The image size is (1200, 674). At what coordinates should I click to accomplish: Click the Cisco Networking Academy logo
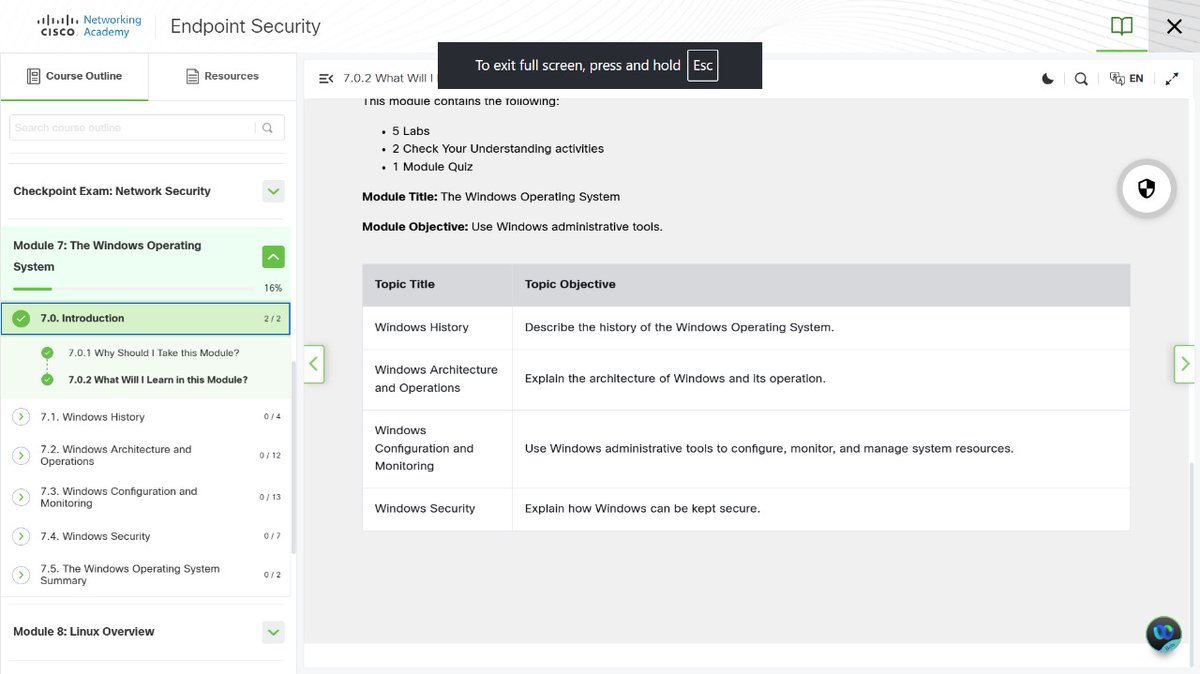[x=90, y=26]
